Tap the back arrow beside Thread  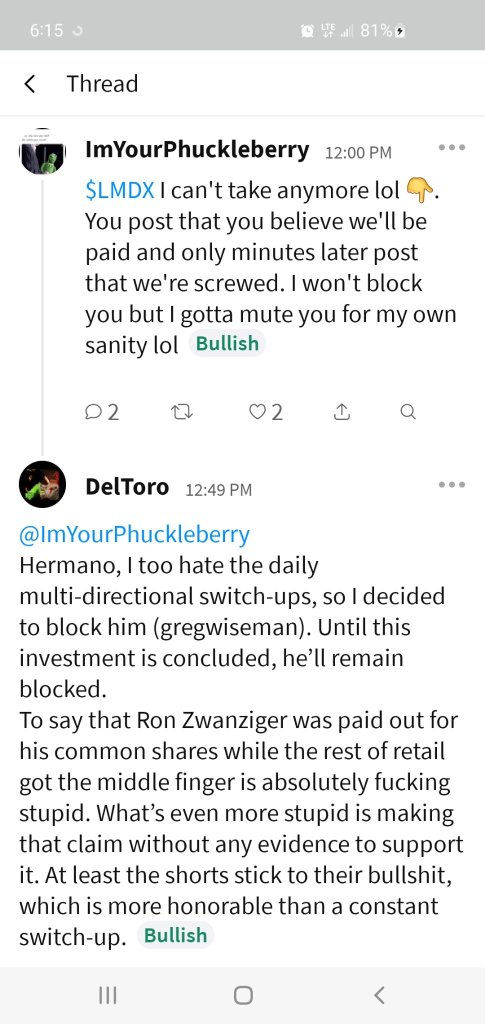(29, 84)
